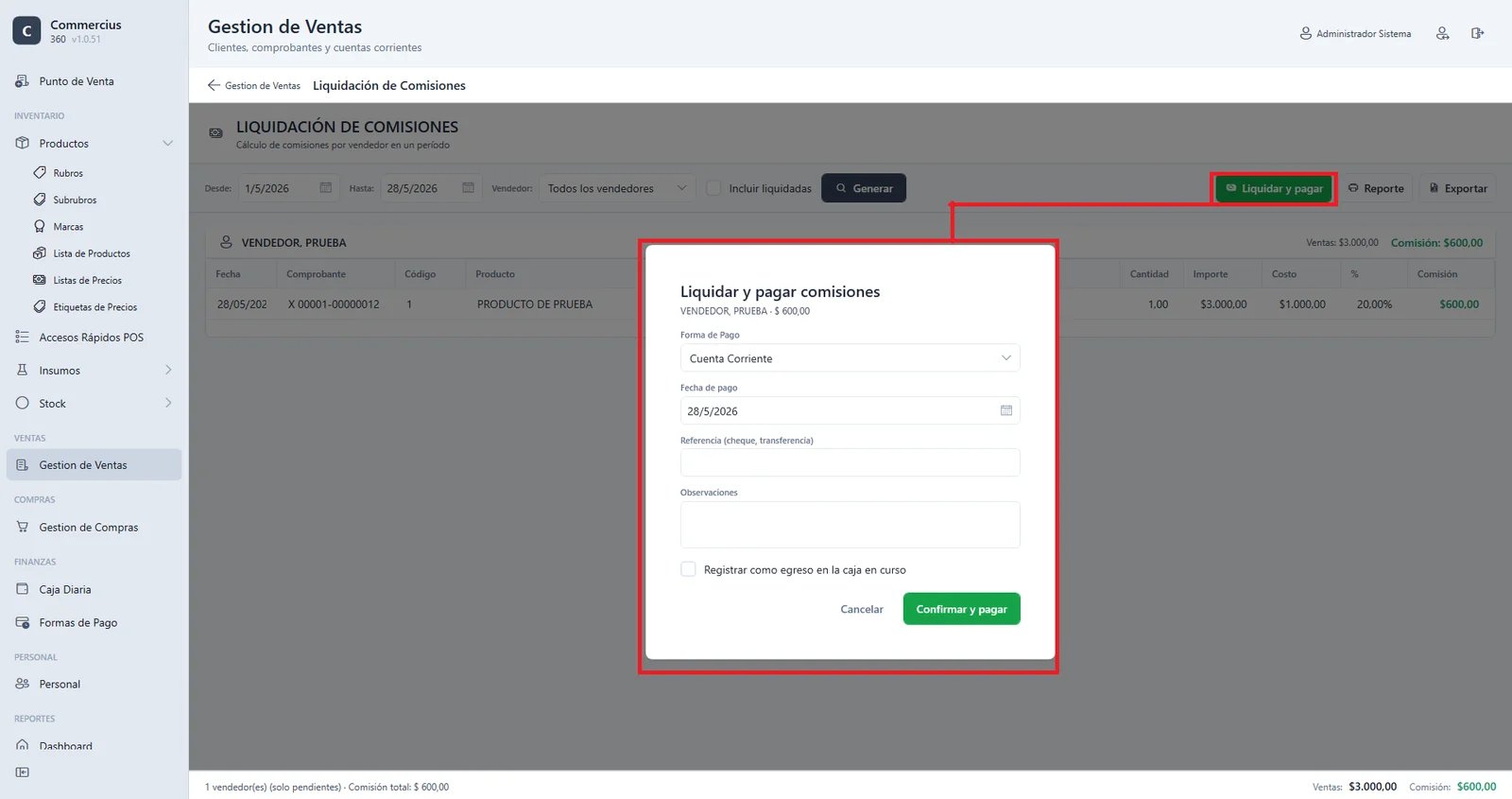This screenshot has width=1512, height=799.
Task: Click the $3.000,00 importe cell
Action: tap(1224, 304)
